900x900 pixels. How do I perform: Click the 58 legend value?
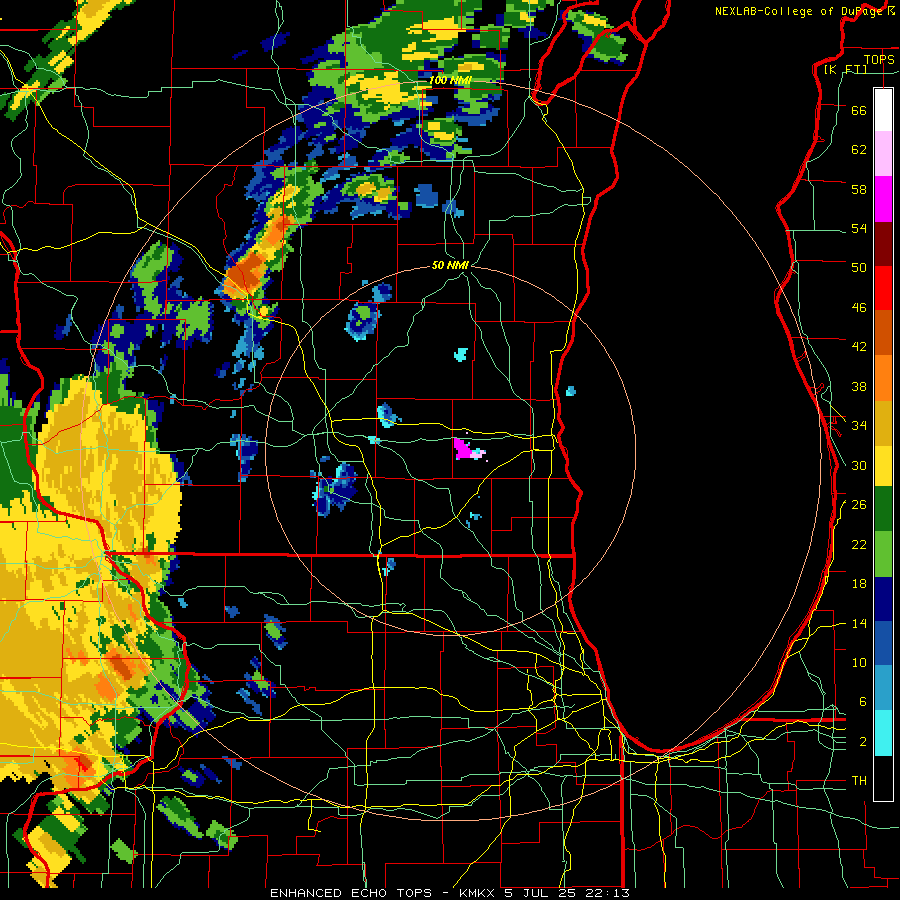[x=859, y=189]
